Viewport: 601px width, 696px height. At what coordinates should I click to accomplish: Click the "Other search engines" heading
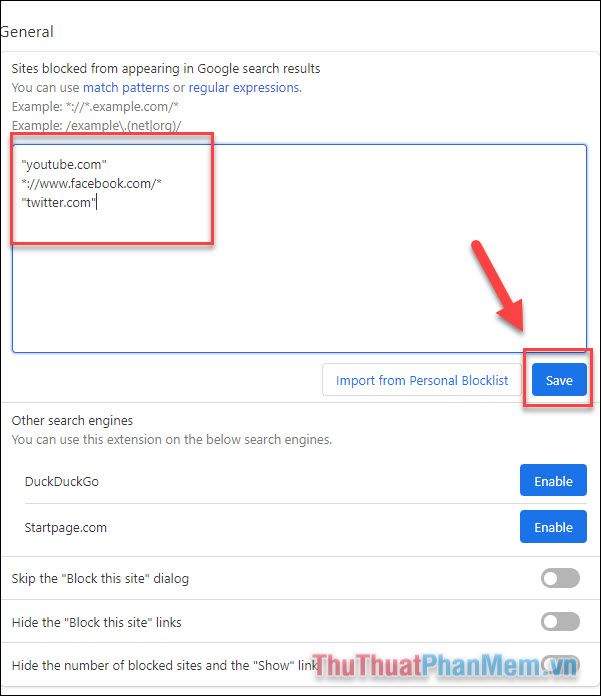[72, 420]
